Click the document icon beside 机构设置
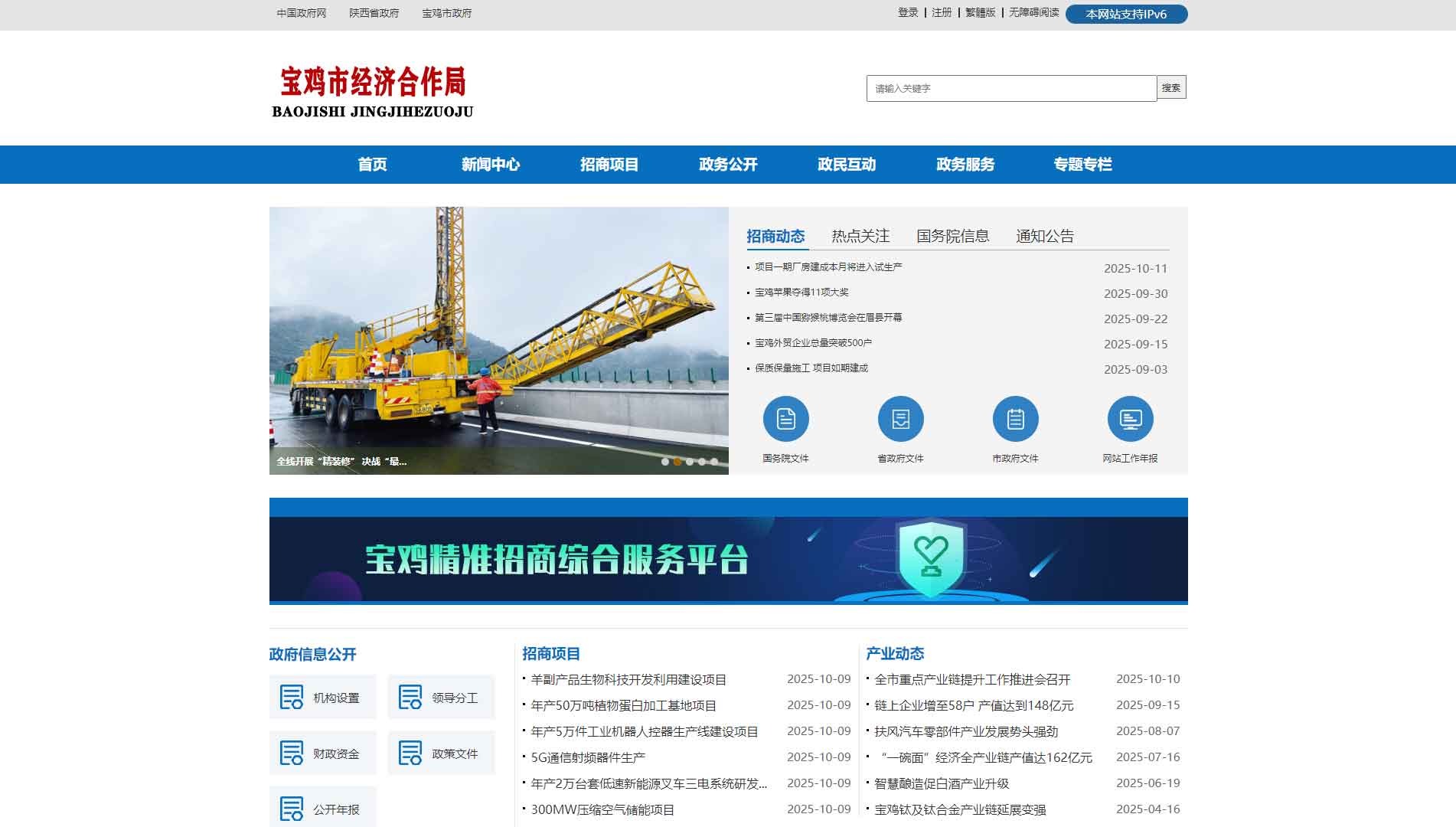This screenshot has width=1456, height=827. click(292, 697)
